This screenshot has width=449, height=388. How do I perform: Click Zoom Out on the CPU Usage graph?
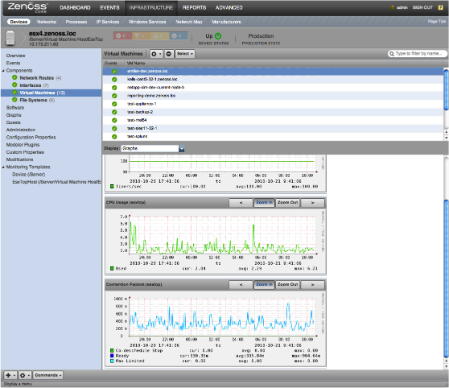tap(288, 203)
